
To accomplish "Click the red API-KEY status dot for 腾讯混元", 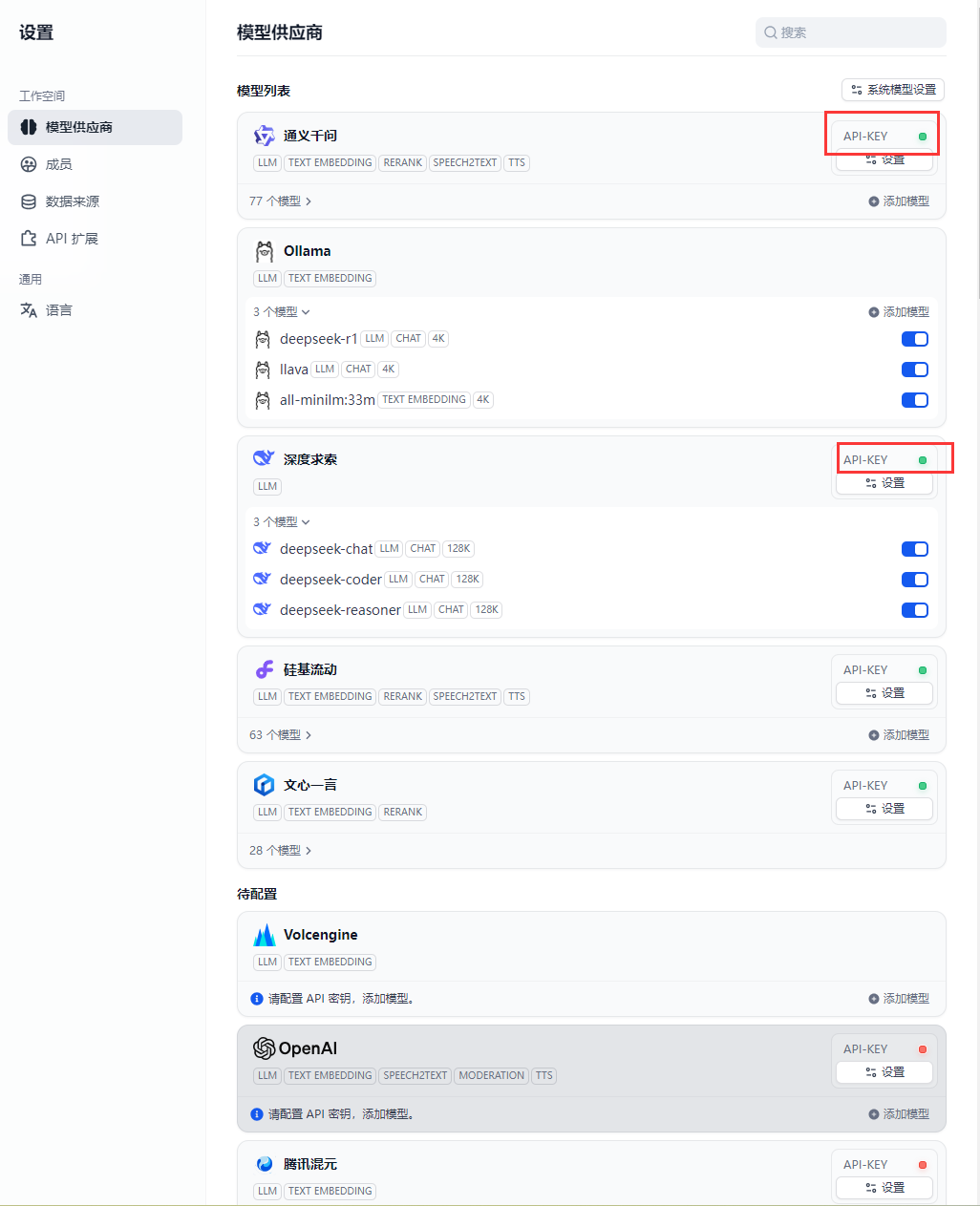I will [923, 1165].
